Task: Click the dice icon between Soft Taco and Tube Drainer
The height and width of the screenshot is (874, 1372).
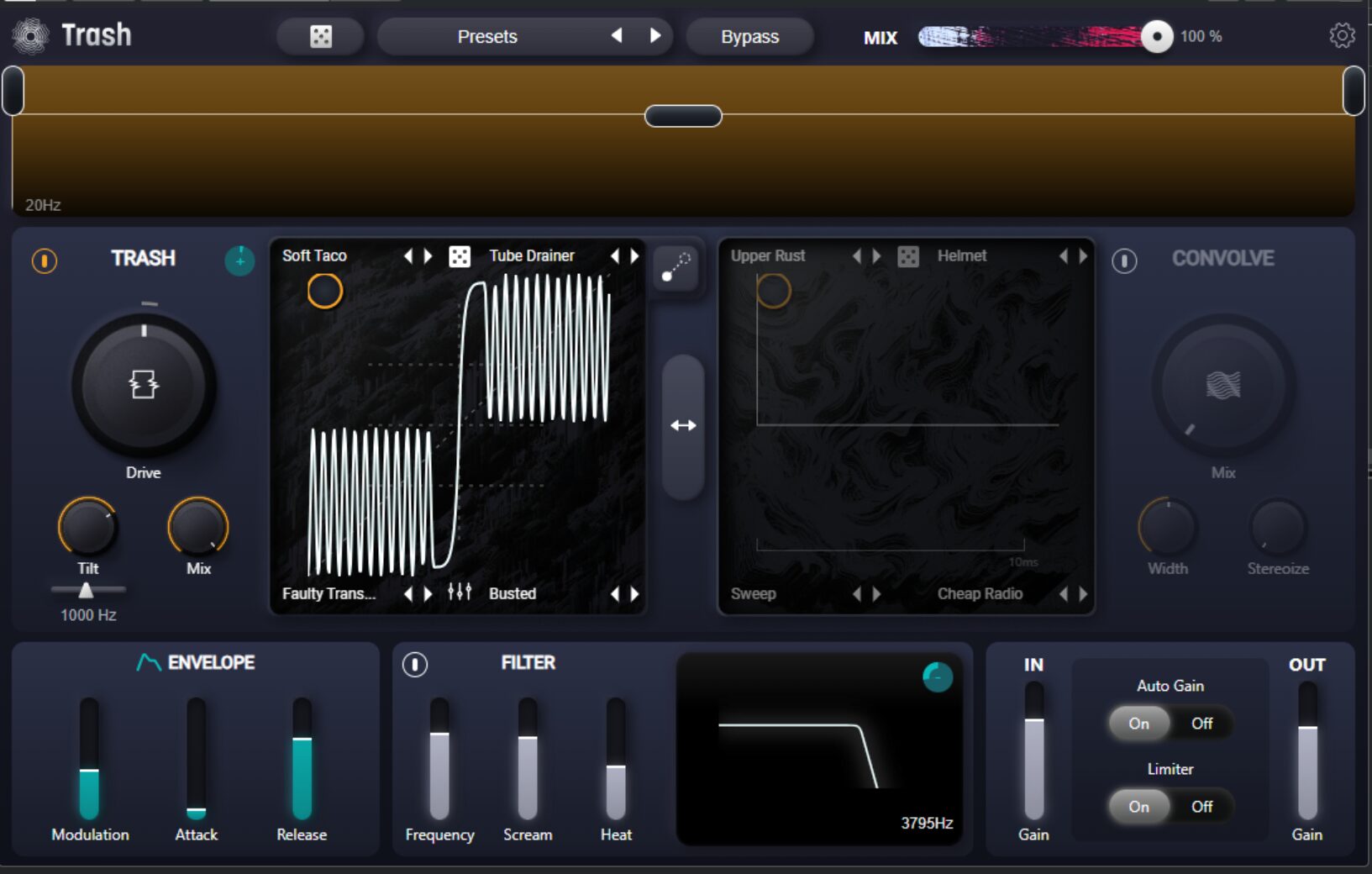Action: pos(460,256)
